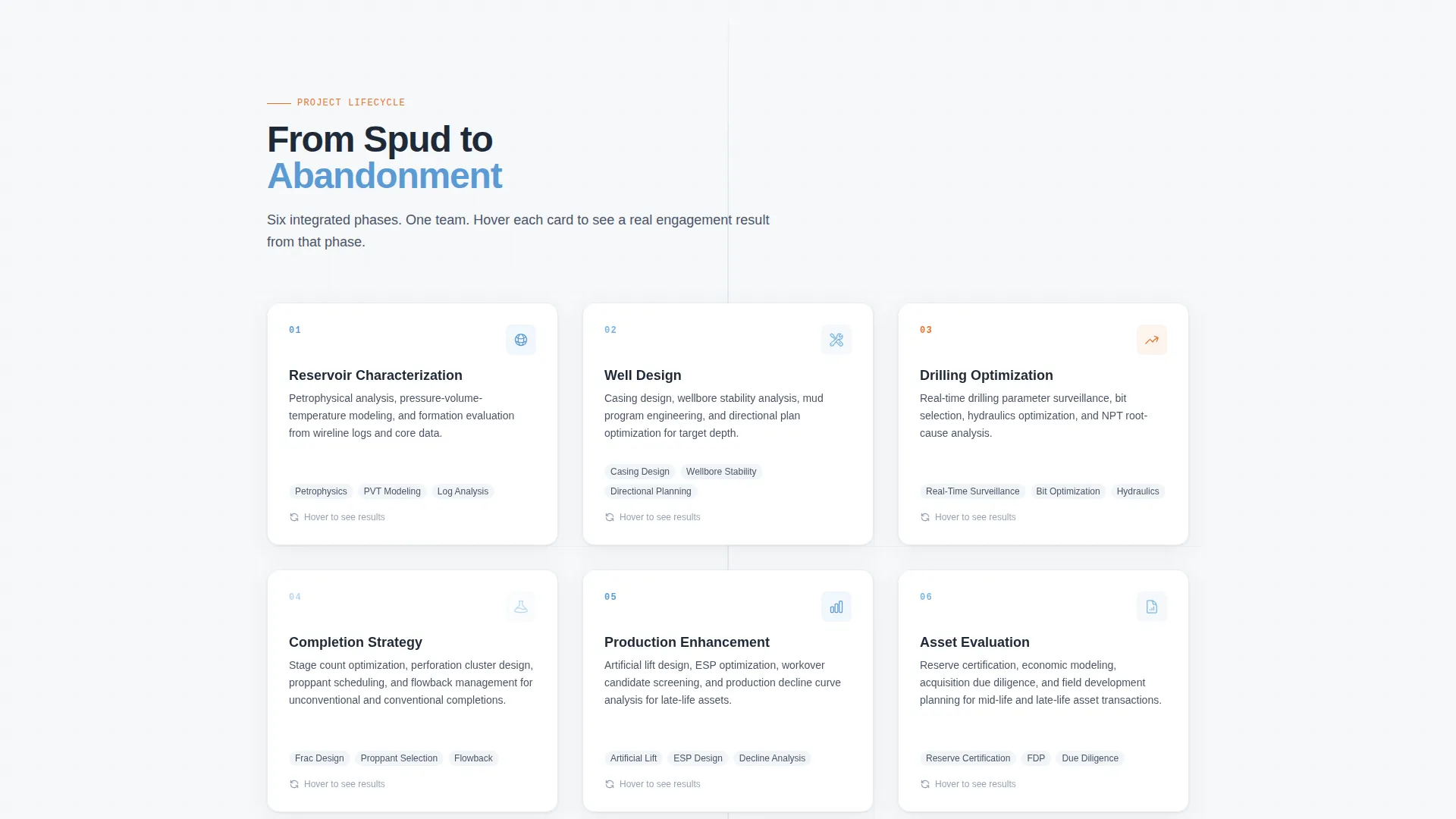Image resolution: width=1456 pixels, height=819 pixels.
Task: Click the PROJECT LIFECYCLE section label
Action: [x=351, y=102]
